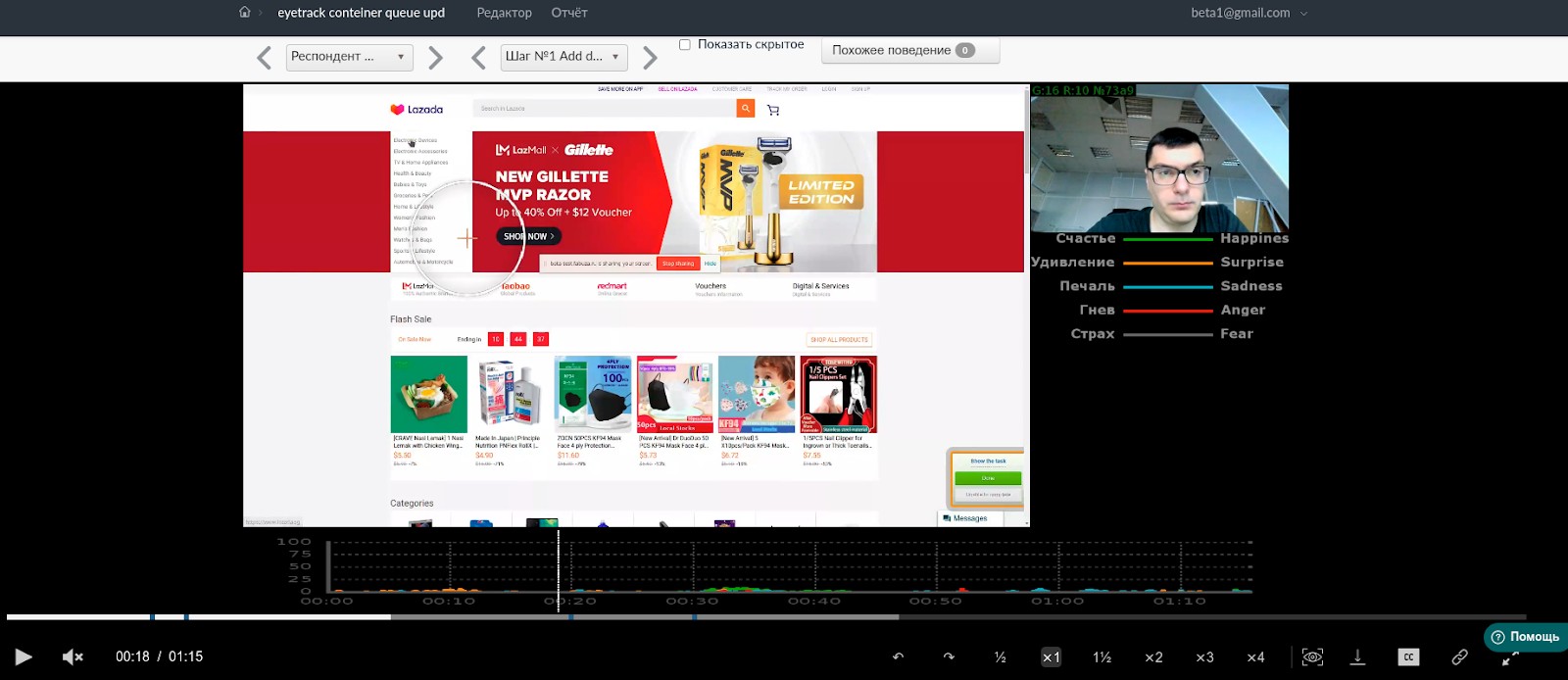Click the Sadness label
This screenshot has height=680, width=1568.
coord(1251,286)
